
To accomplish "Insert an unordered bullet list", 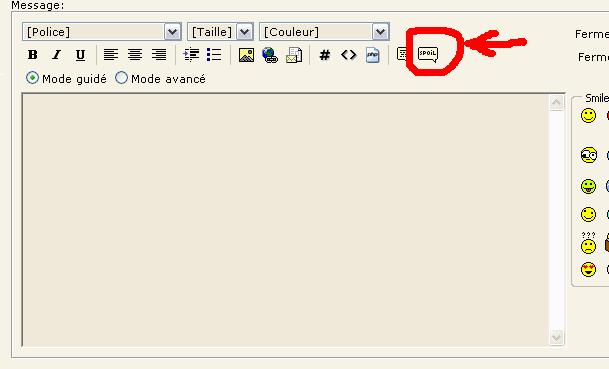I will [x=214, y=55].
